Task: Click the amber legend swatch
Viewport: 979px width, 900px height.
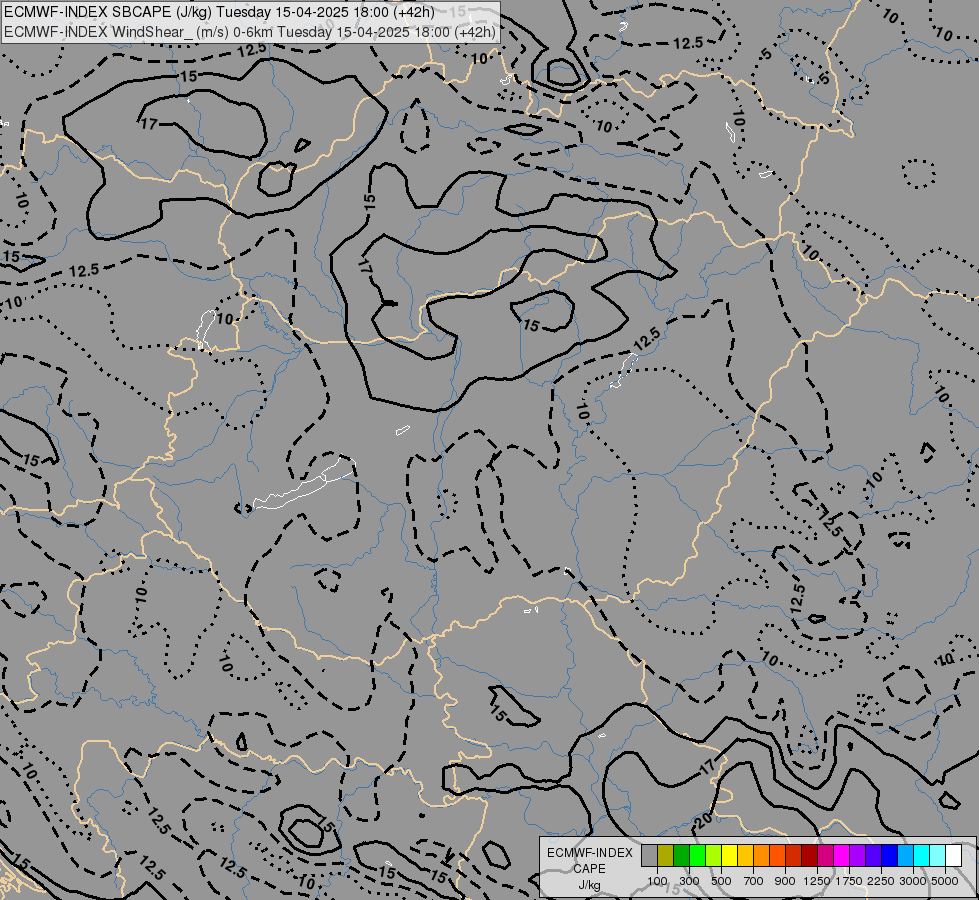Action: [x=745, y=856]
